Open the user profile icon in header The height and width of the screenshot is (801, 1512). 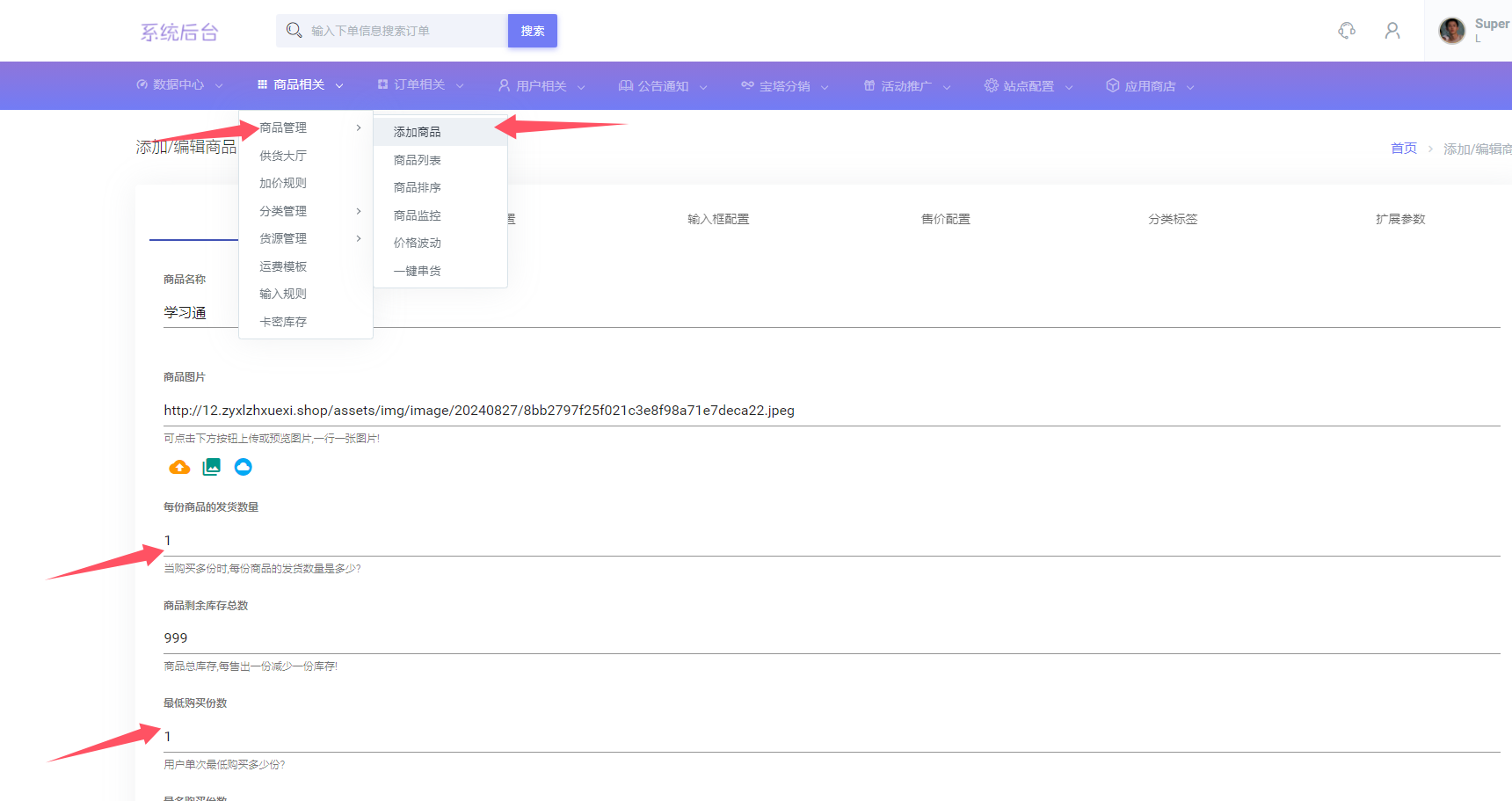click(1392, 31)
